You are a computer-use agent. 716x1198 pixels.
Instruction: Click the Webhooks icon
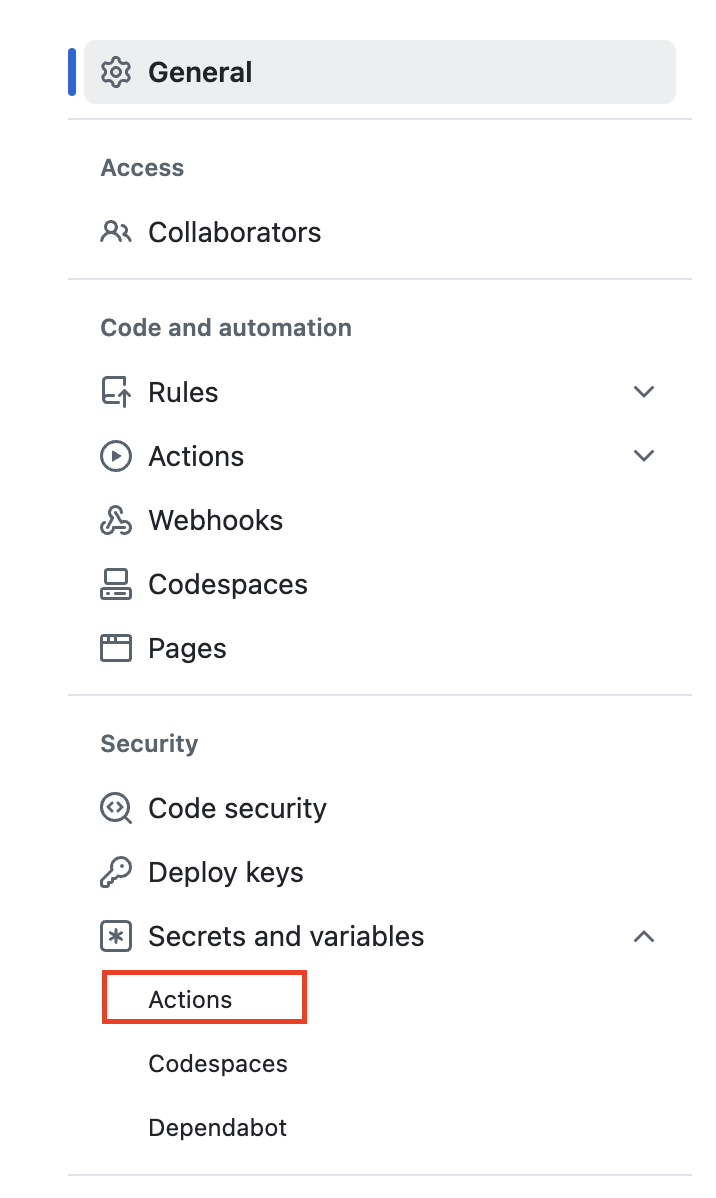pyautogui.click(x=116, y=520)
